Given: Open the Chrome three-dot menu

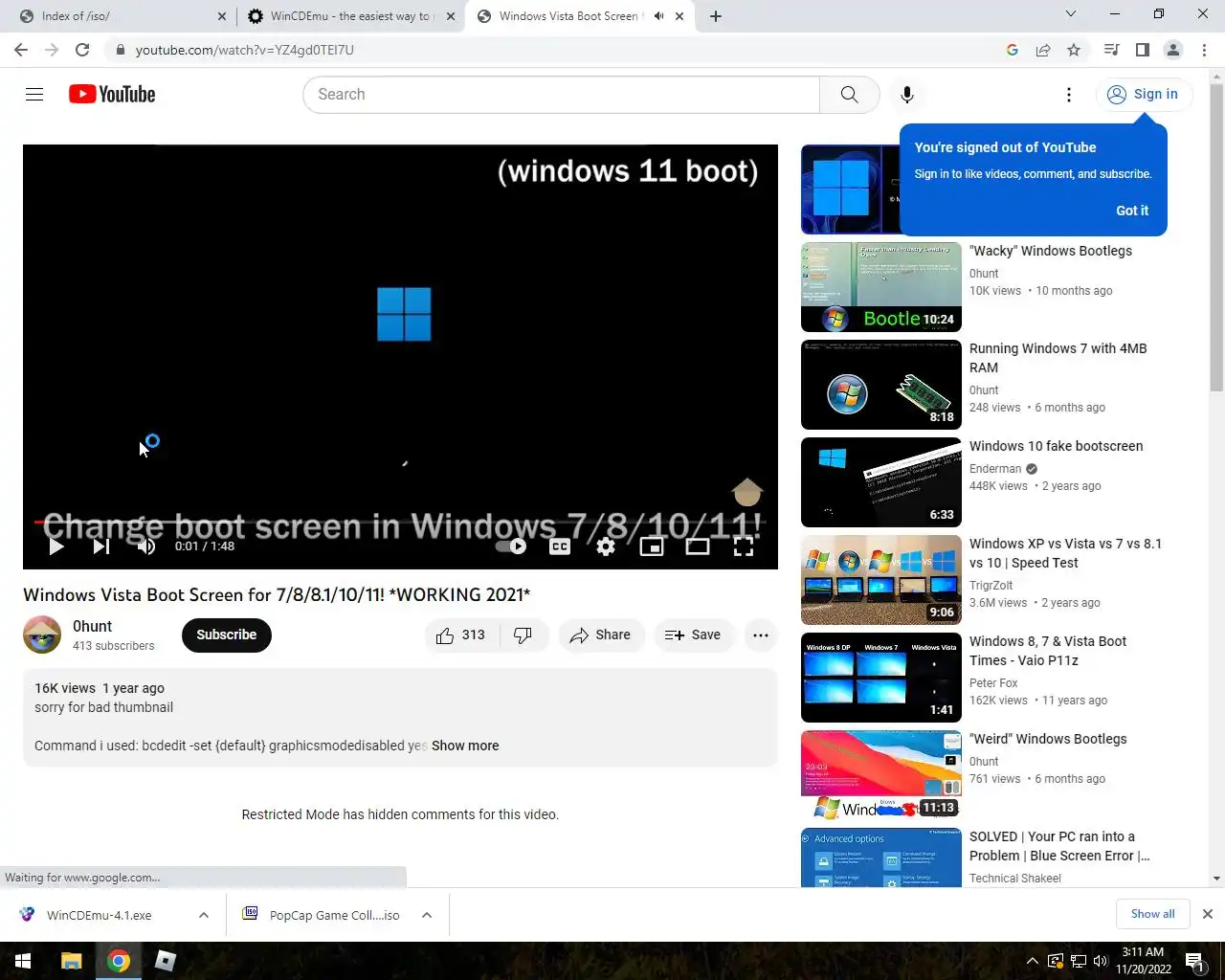Looking at the screenshot, I should [x=1204, y=50].
